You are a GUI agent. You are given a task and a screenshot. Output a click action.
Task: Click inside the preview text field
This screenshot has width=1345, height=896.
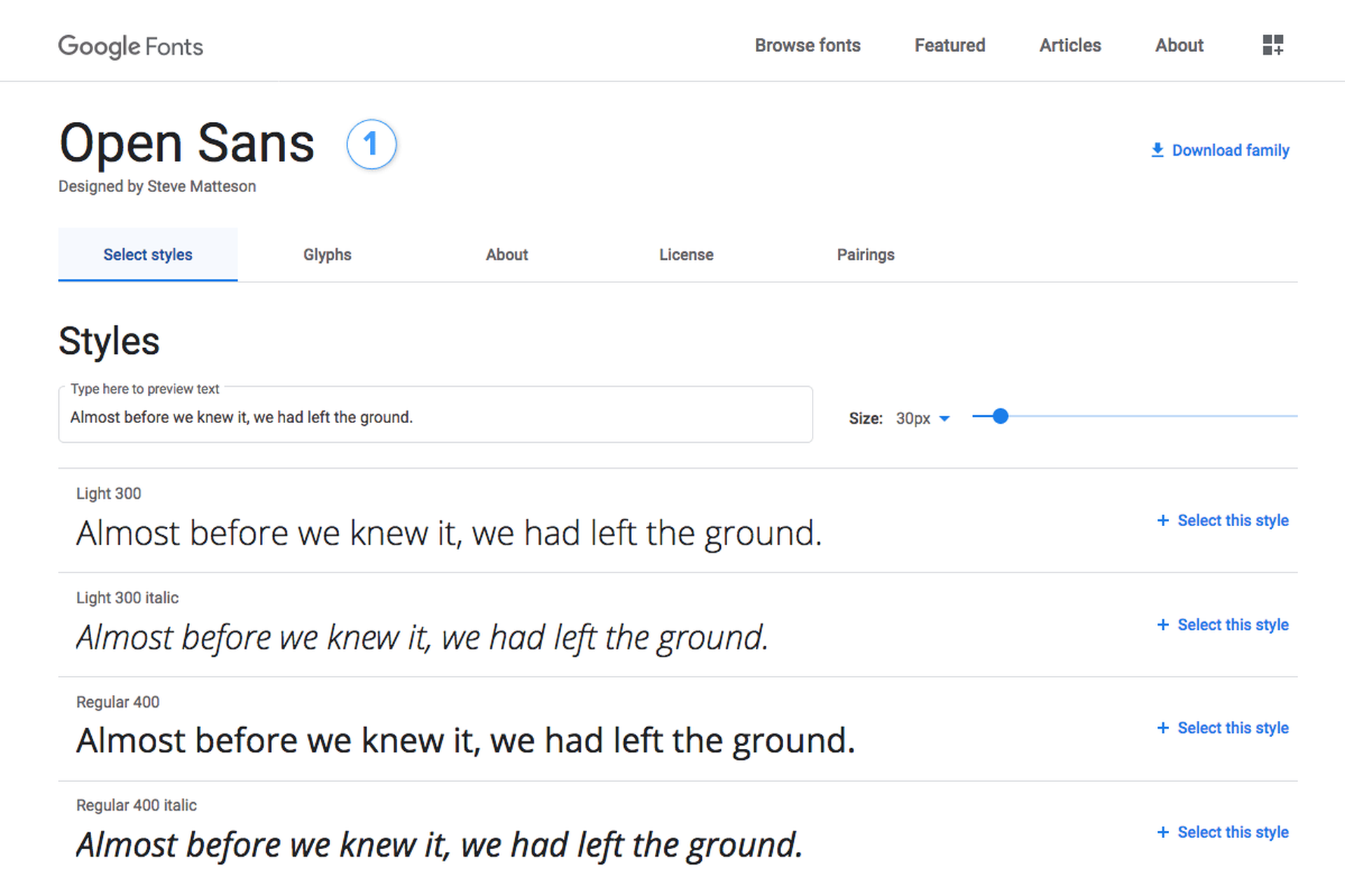[434, 416]
